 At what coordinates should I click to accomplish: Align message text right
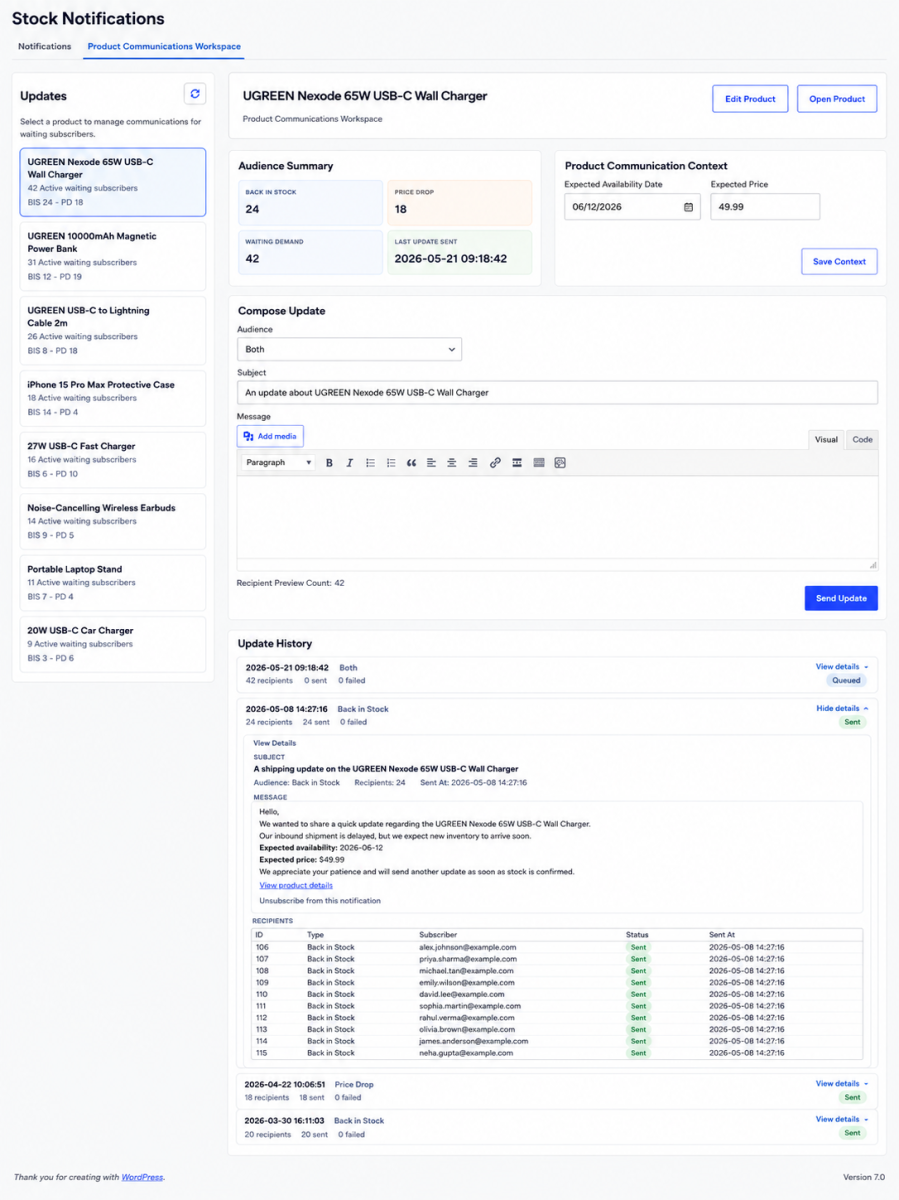tap(473, 463)
